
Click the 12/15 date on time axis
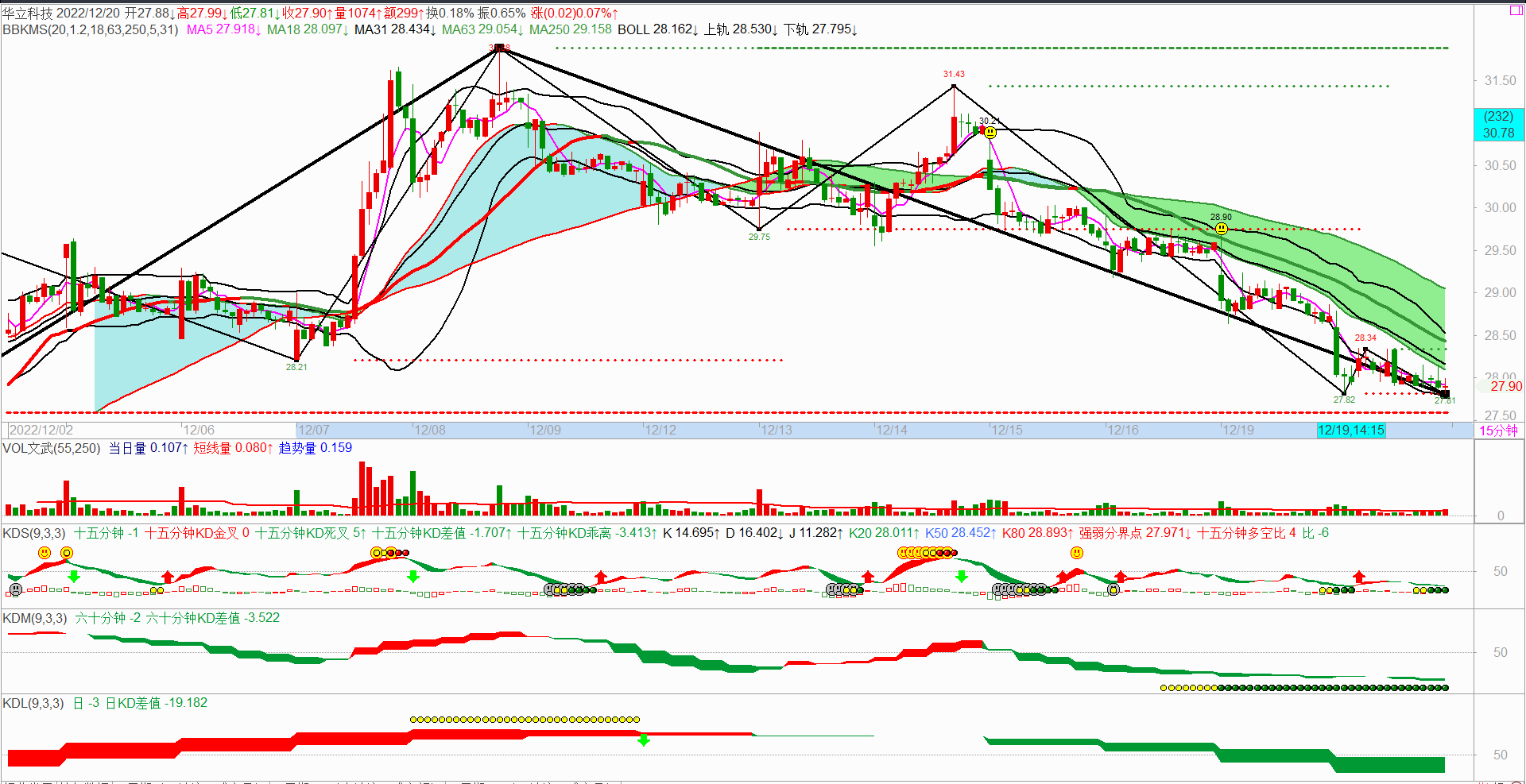(1006, 430)
